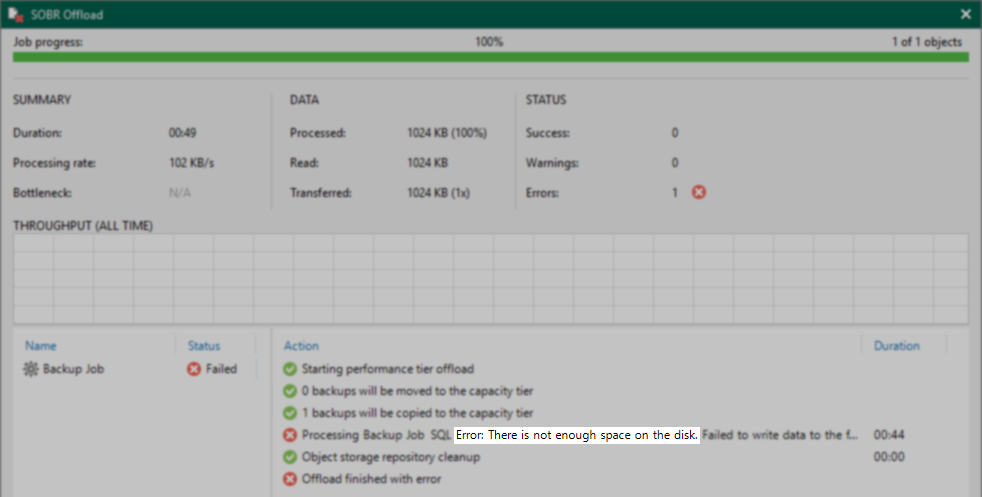Screen dimensions: 982x497
Task: Click the throughput graph area
Action: [491, 279]
